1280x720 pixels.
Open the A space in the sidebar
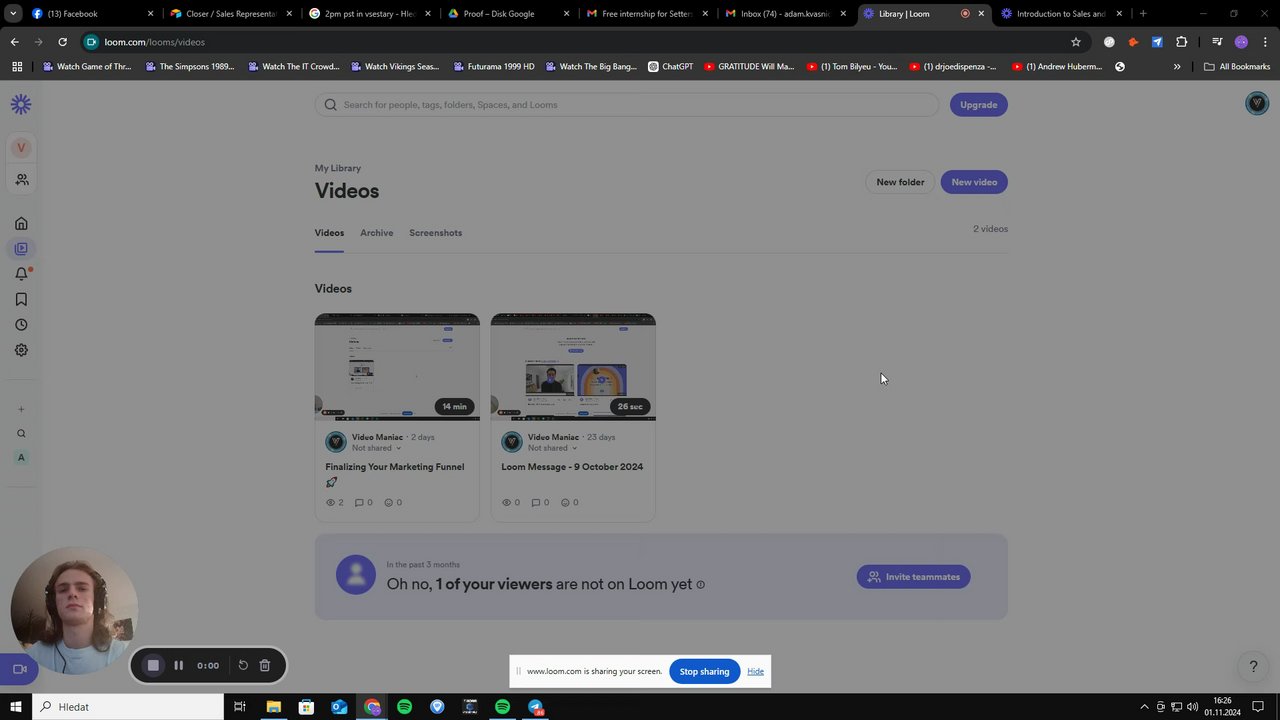[x=21, y=457]
